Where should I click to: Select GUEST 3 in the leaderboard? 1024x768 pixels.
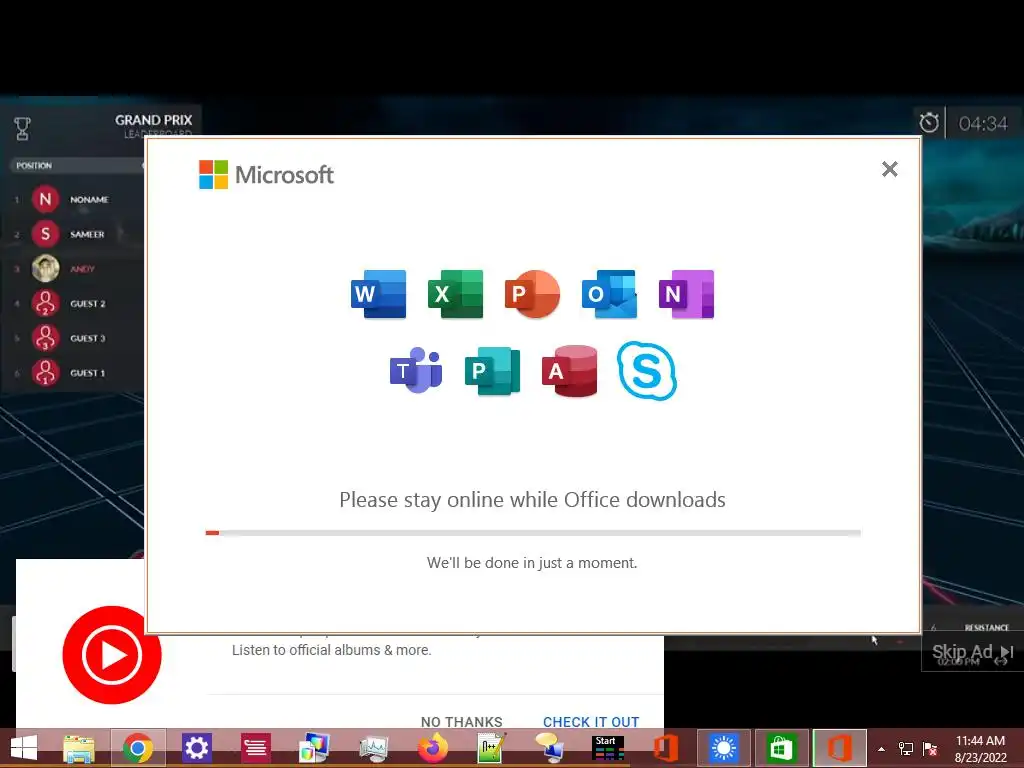click(x=88, y=338)
